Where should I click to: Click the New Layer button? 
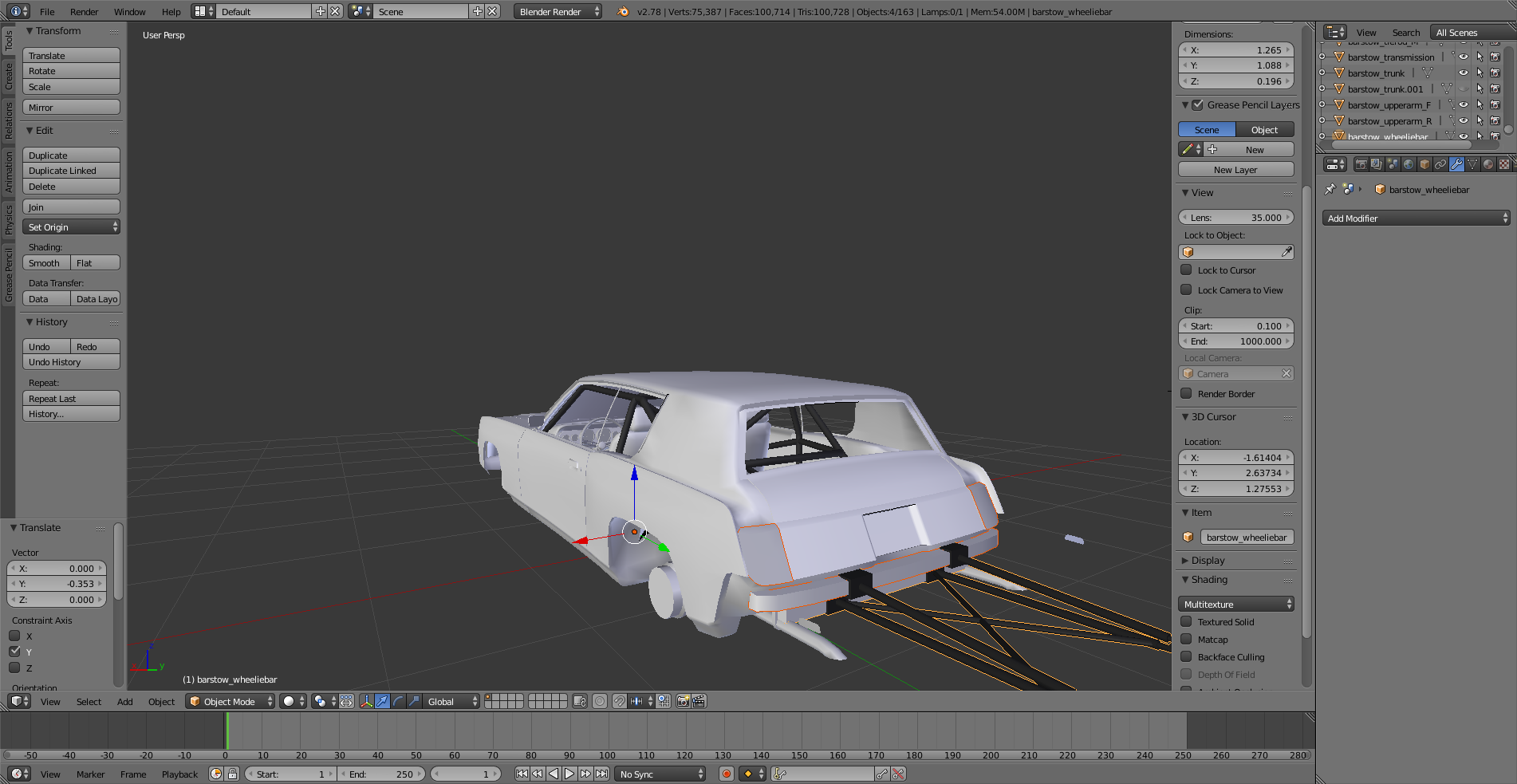click(x=1235, y=170)
